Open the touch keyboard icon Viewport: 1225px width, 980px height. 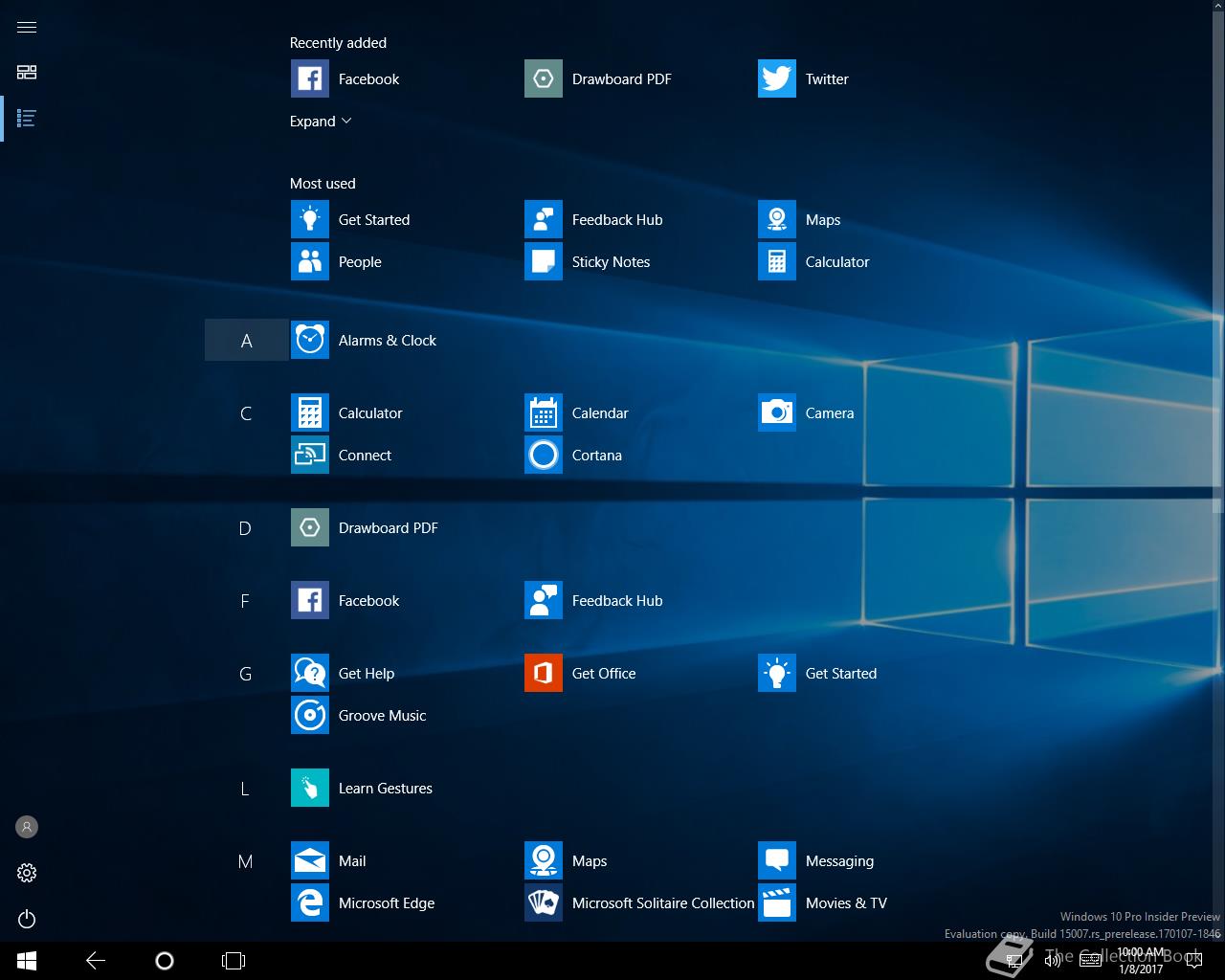(x=1090, y=961)
